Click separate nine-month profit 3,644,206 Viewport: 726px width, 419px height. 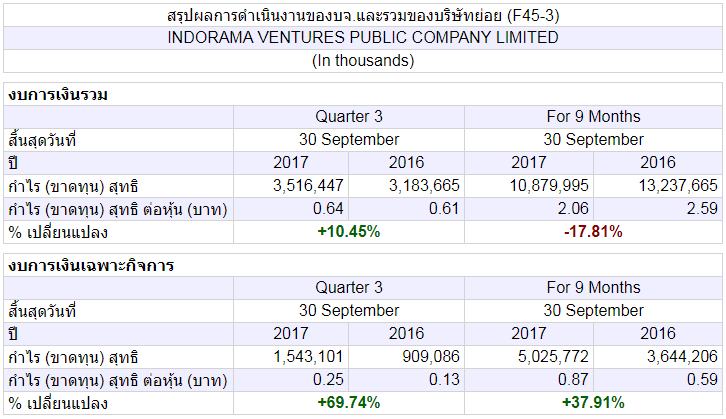pyautogui.click(x=682, y=356)
